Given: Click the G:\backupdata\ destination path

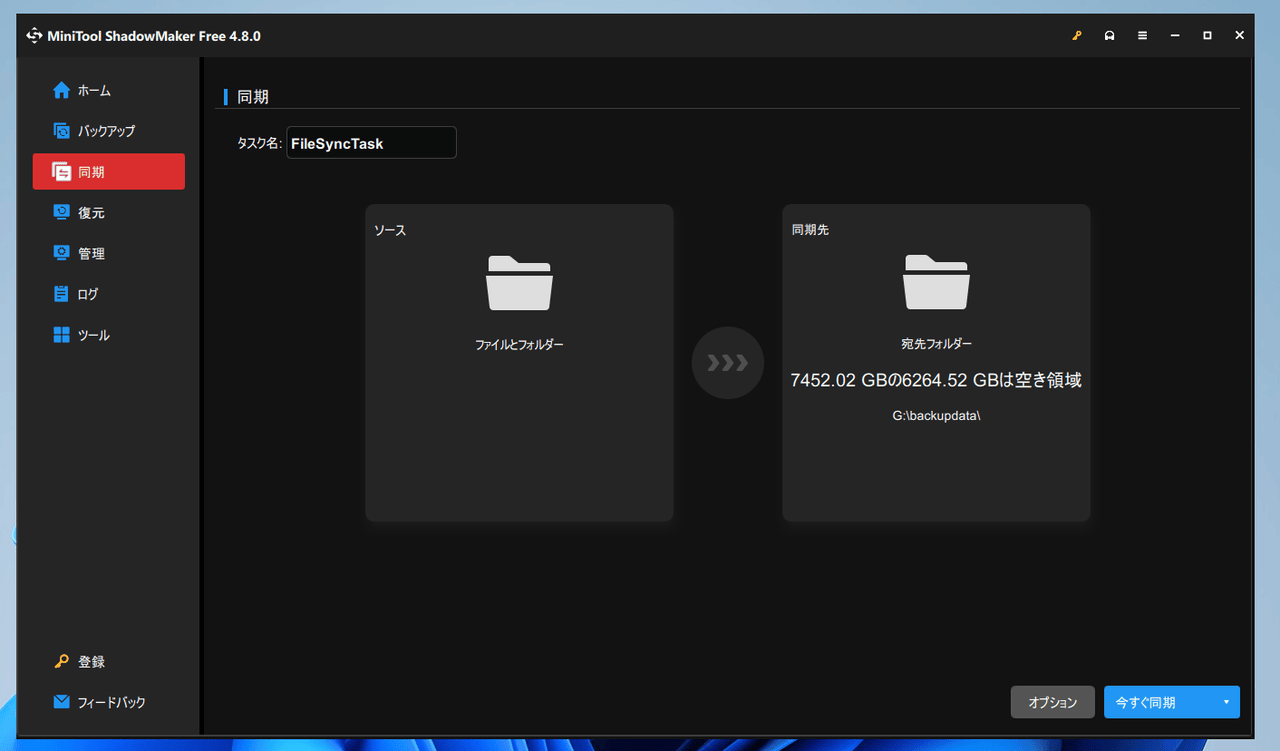Looking at the screenshot, I should coord(936,415).
